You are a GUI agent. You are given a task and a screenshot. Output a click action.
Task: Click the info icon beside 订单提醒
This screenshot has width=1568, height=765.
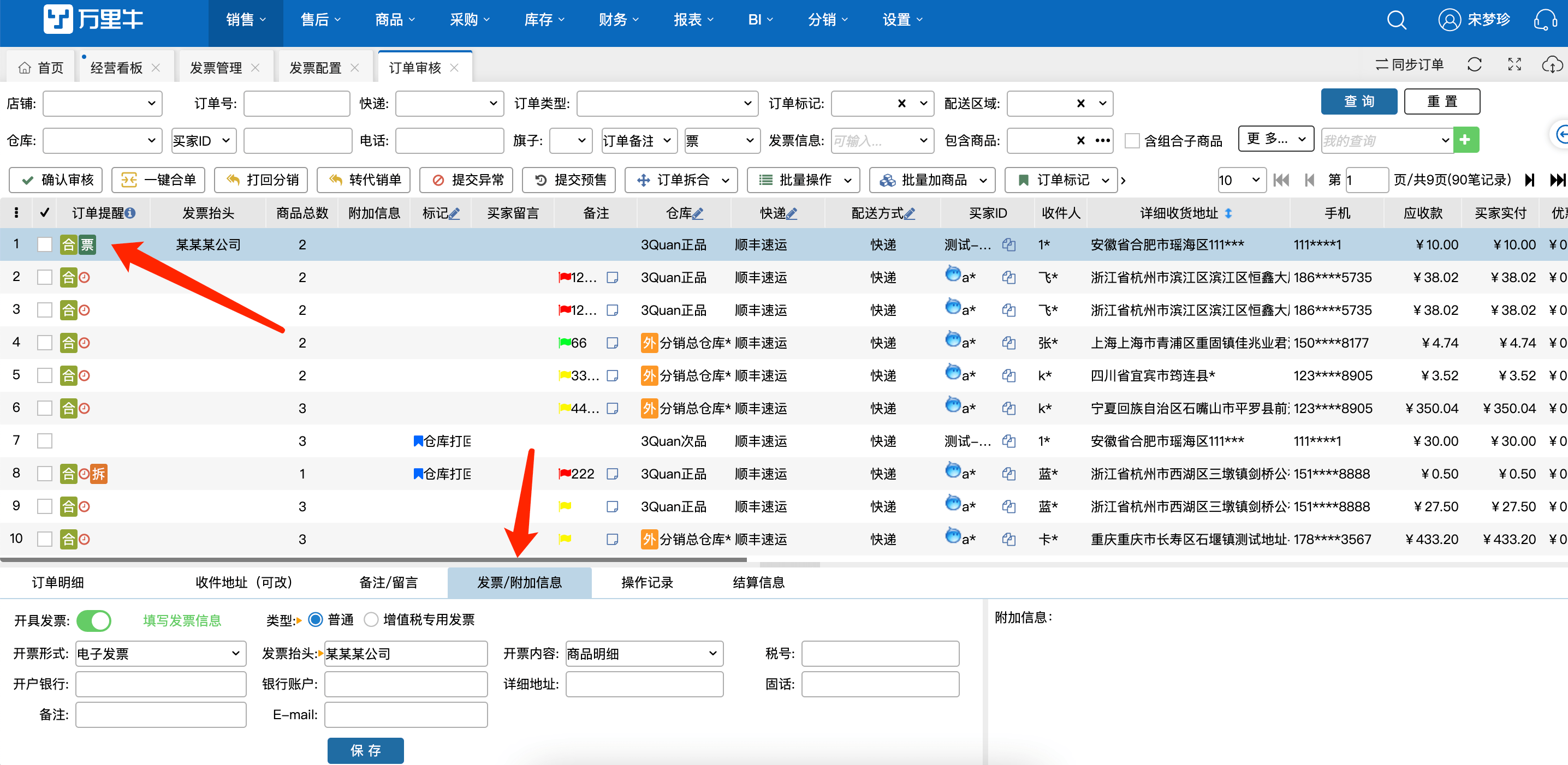pyautogui.click(x=130, y=213)
